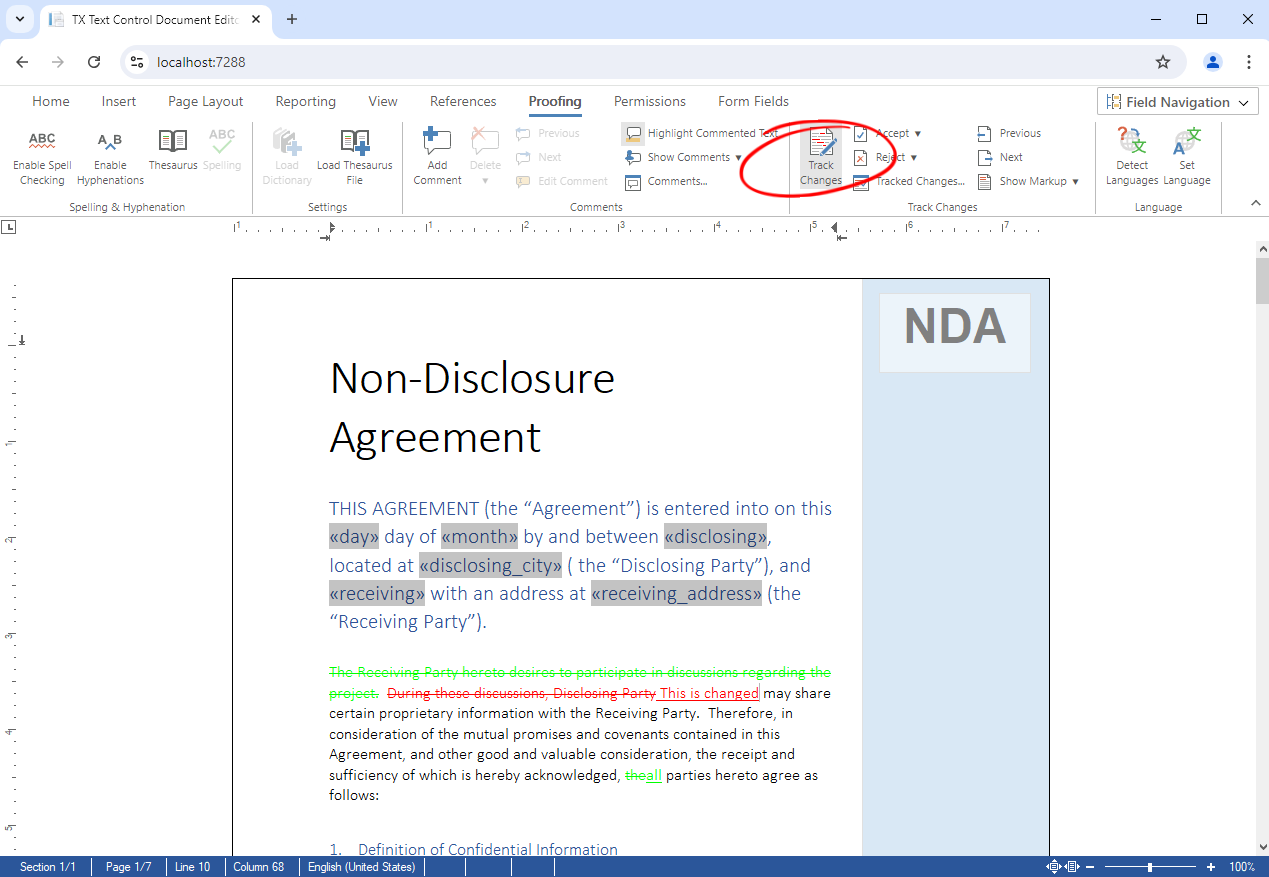Screen dimensions: 1269x877
Task: Click the NDA sidebar box
Action: click(x=955, y=332)
